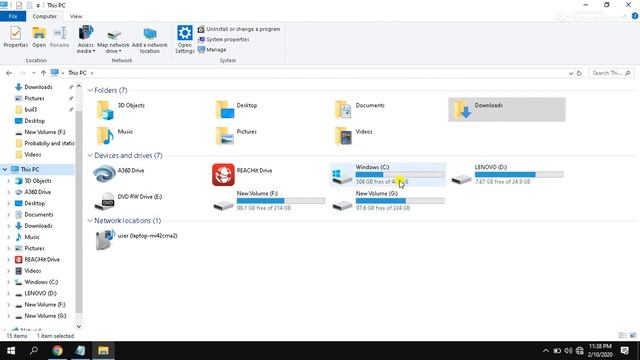Open Properties in the Computer ribbon
This screenshot has height=360, width=640.
pyautogui.click(x=16, y=37)
